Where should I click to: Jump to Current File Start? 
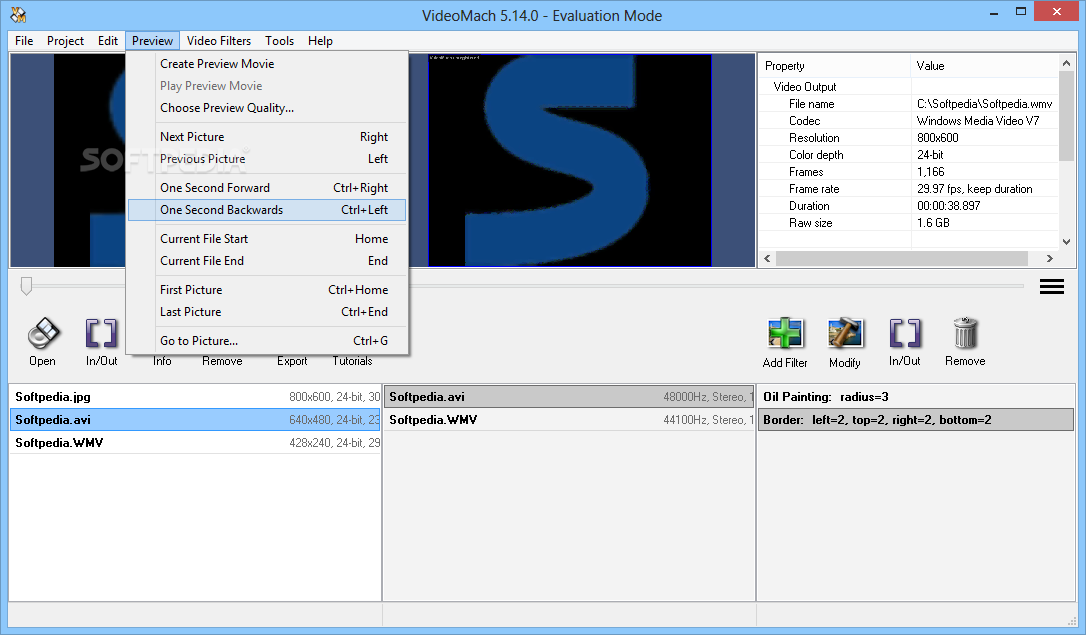point(267,239)
